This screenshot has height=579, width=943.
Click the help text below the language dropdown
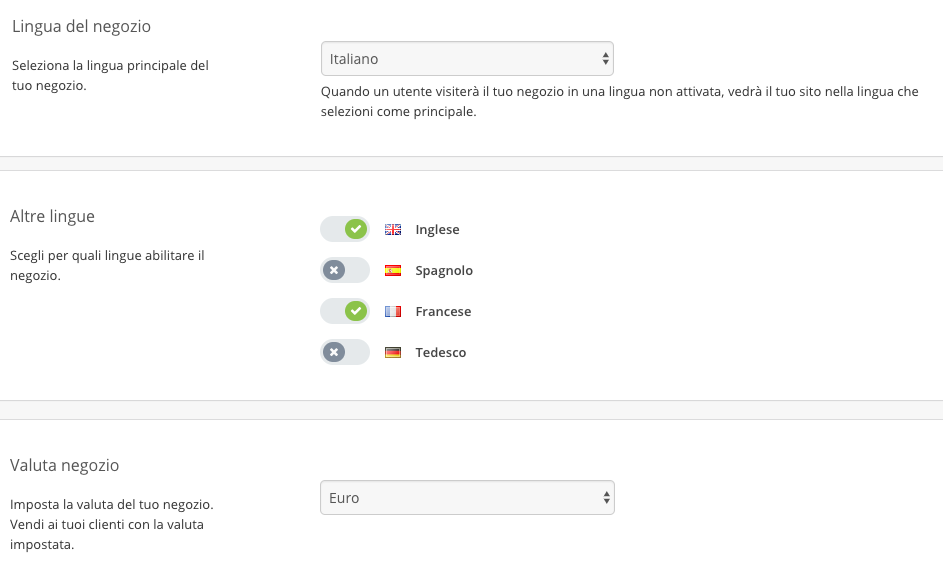point(619,102)
